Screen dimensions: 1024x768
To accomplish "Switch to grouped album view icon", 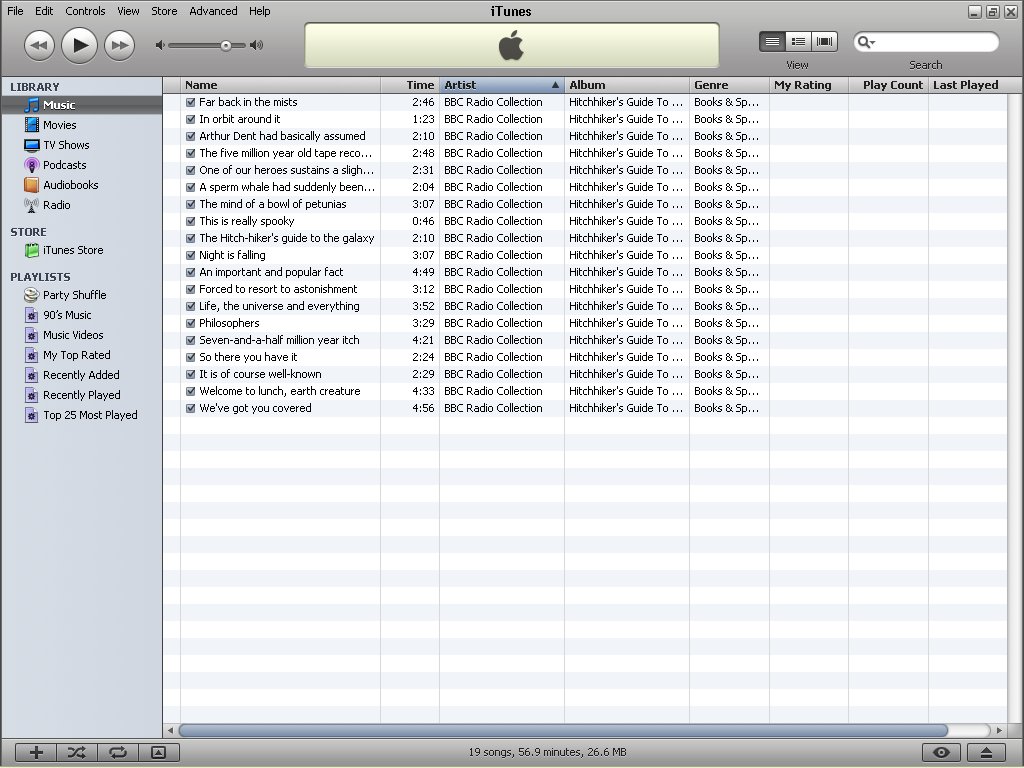I will [x=798, y=42].
